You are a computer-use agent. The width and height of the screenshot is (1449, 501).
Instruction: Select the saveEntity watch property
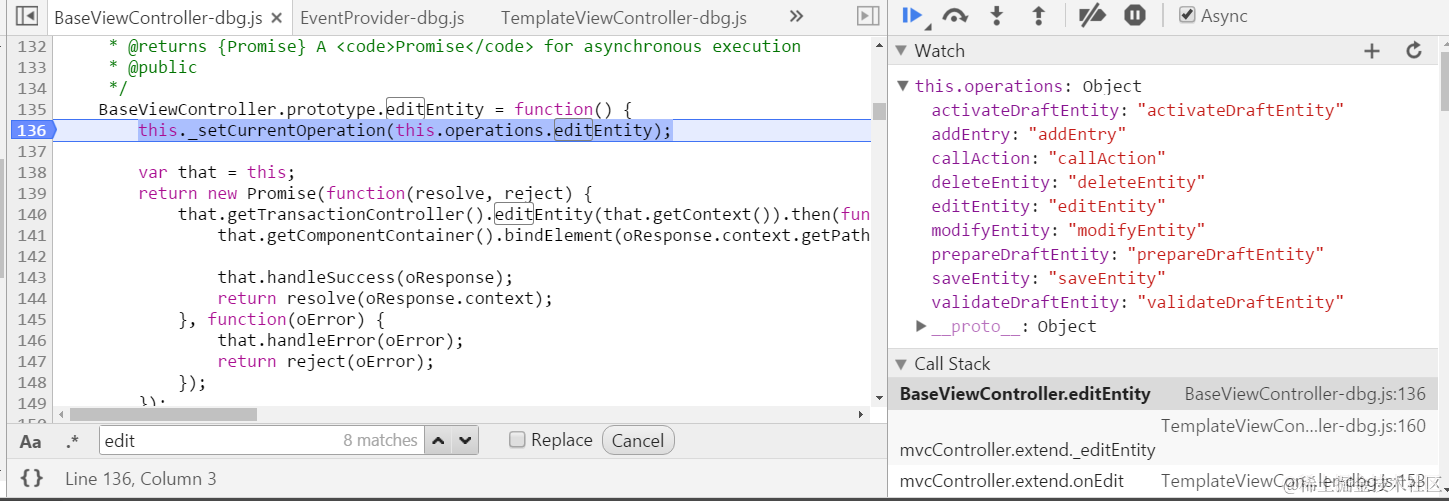1048,278
